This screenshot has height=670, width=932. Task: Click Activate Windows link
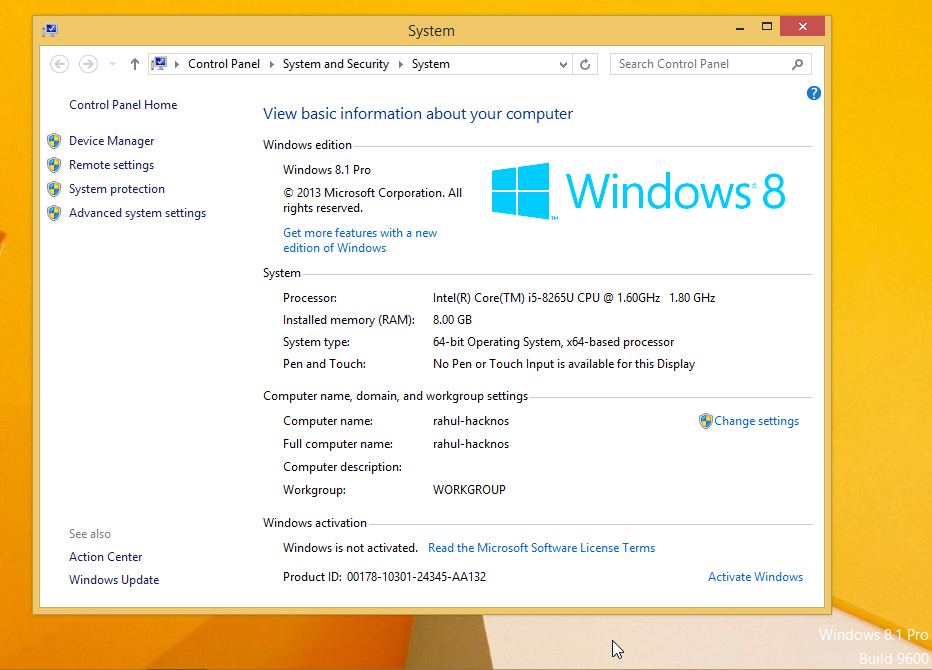click(x=755, y=577)
